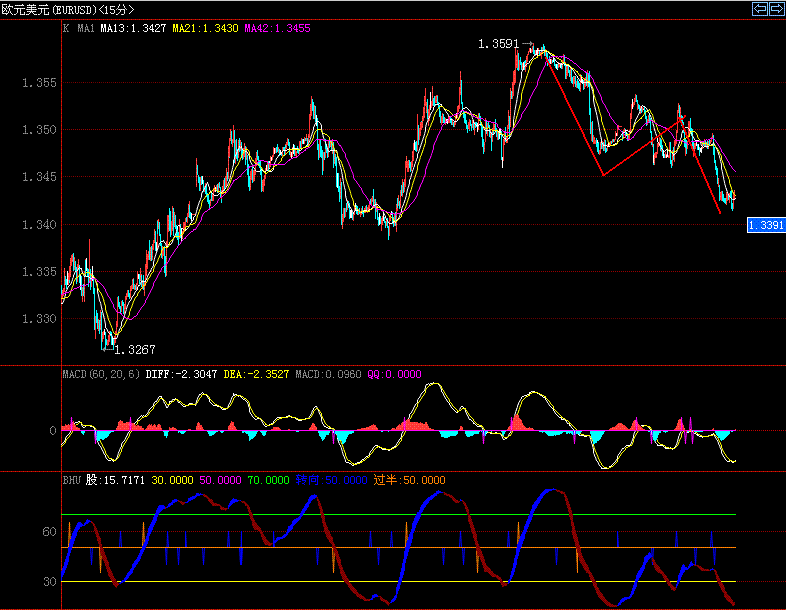Screen dimensions: 786x610
Task: Click the chart title 欧元美元(EURUSD)<15分>
Action: (68, 10)
